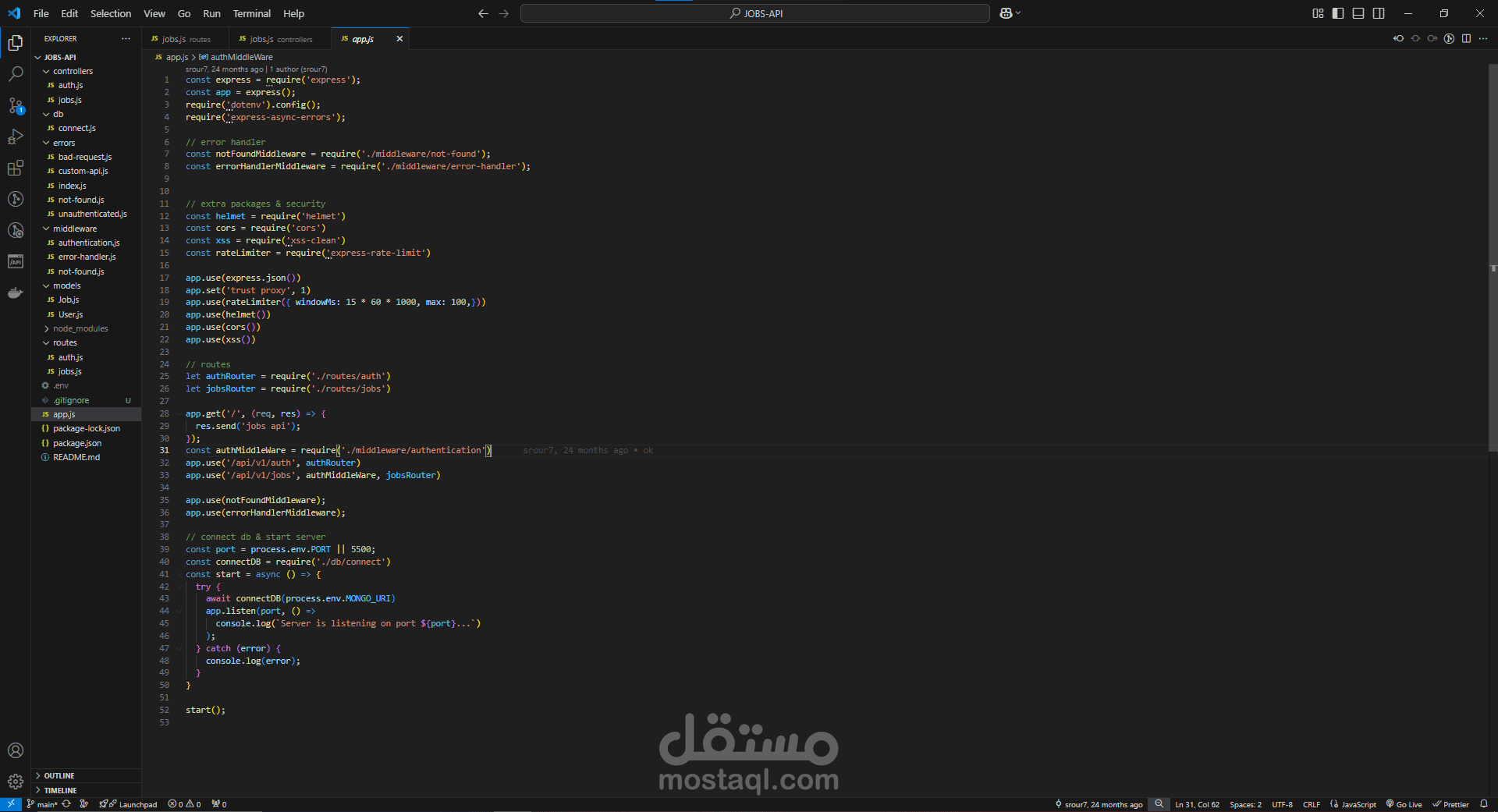Click the notifications bell in status bar
The image size is (1498, 812).
pyautogui.click(x=1483, y=804)
